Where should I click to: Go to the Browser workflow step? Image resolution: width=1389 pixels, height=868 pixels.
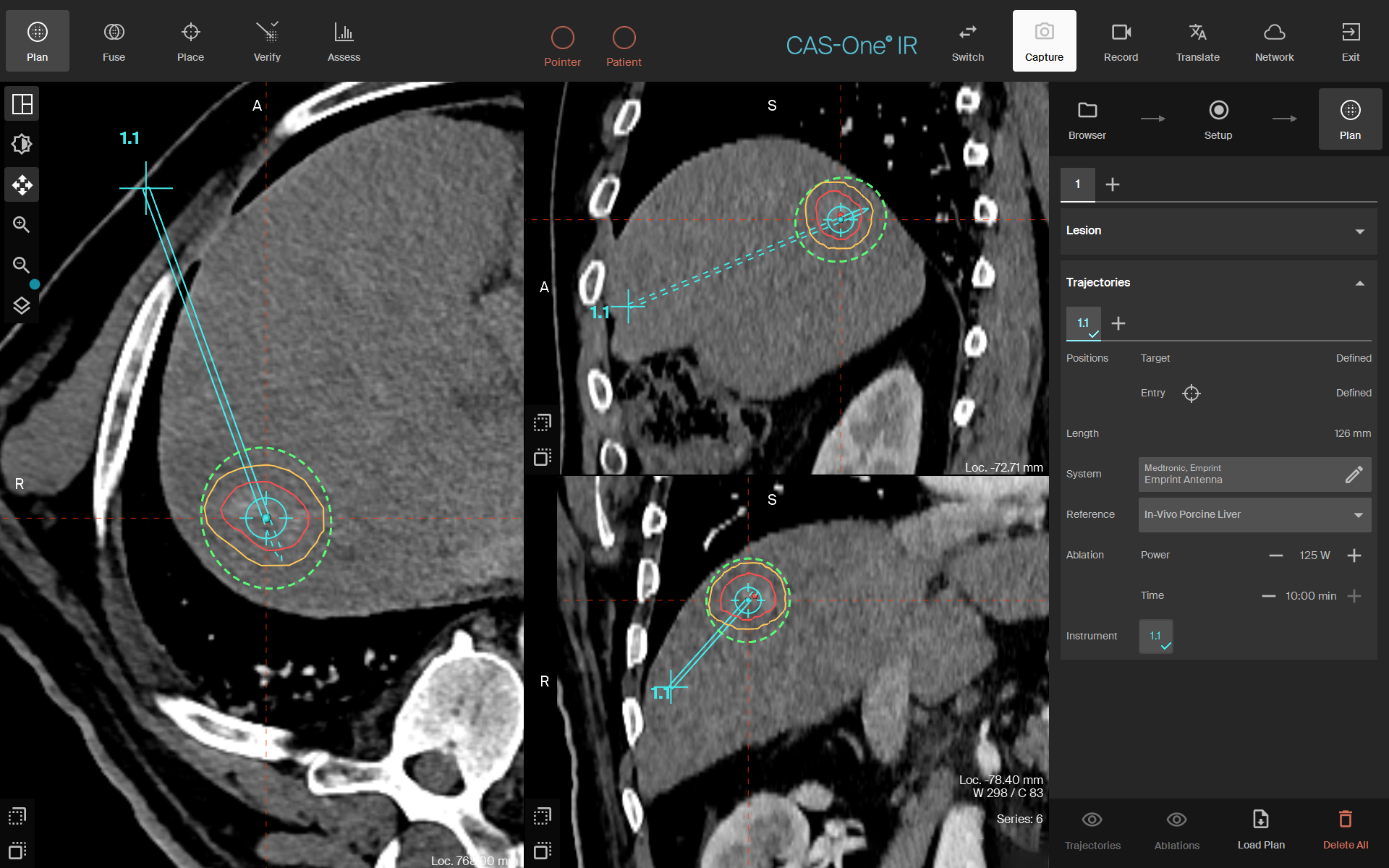coord(1087,119)
